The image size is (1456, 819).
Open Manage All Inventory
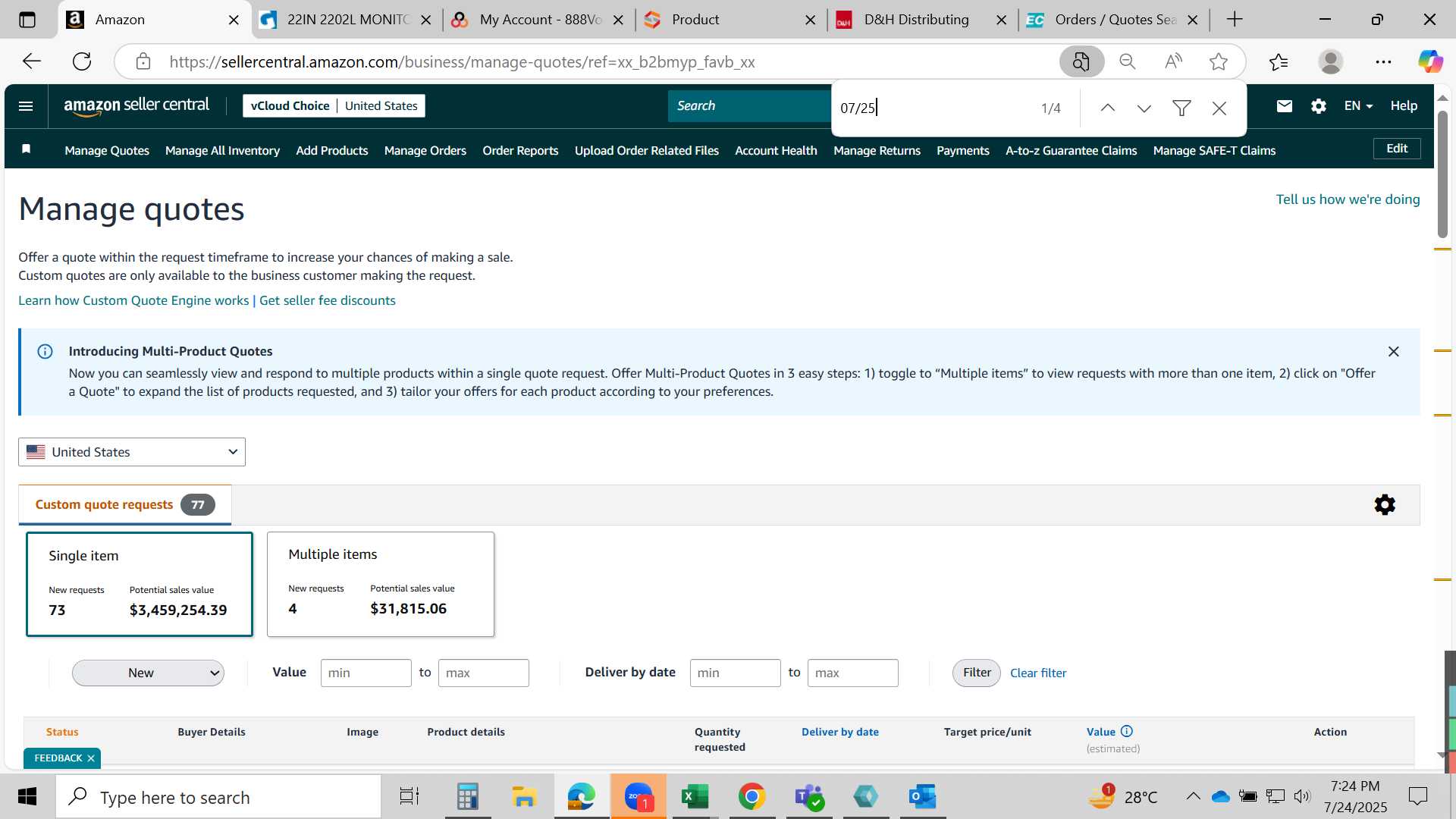click(222, 151)
